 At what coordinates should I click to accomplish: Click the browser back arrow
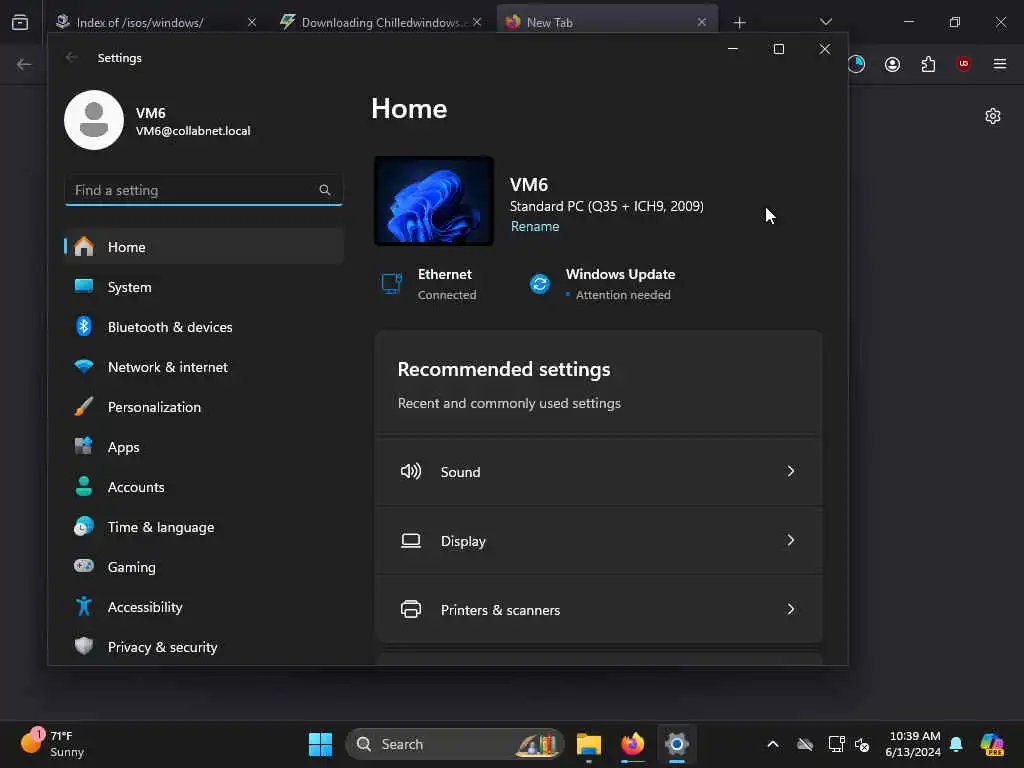pyautogui.click(x=24, y=64)
